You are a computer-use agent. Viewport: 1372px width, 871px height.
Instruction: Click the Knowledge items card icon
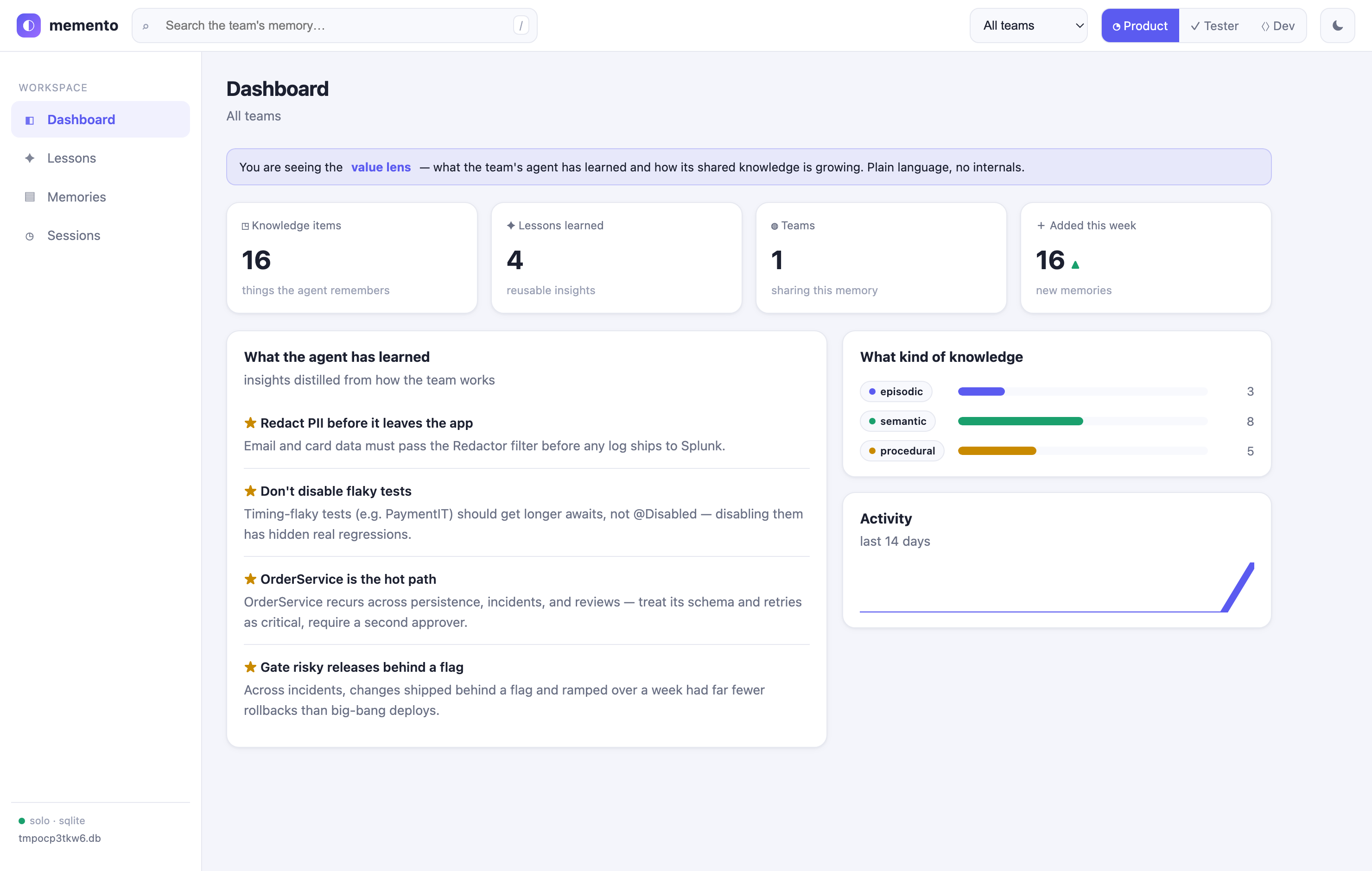245,226
